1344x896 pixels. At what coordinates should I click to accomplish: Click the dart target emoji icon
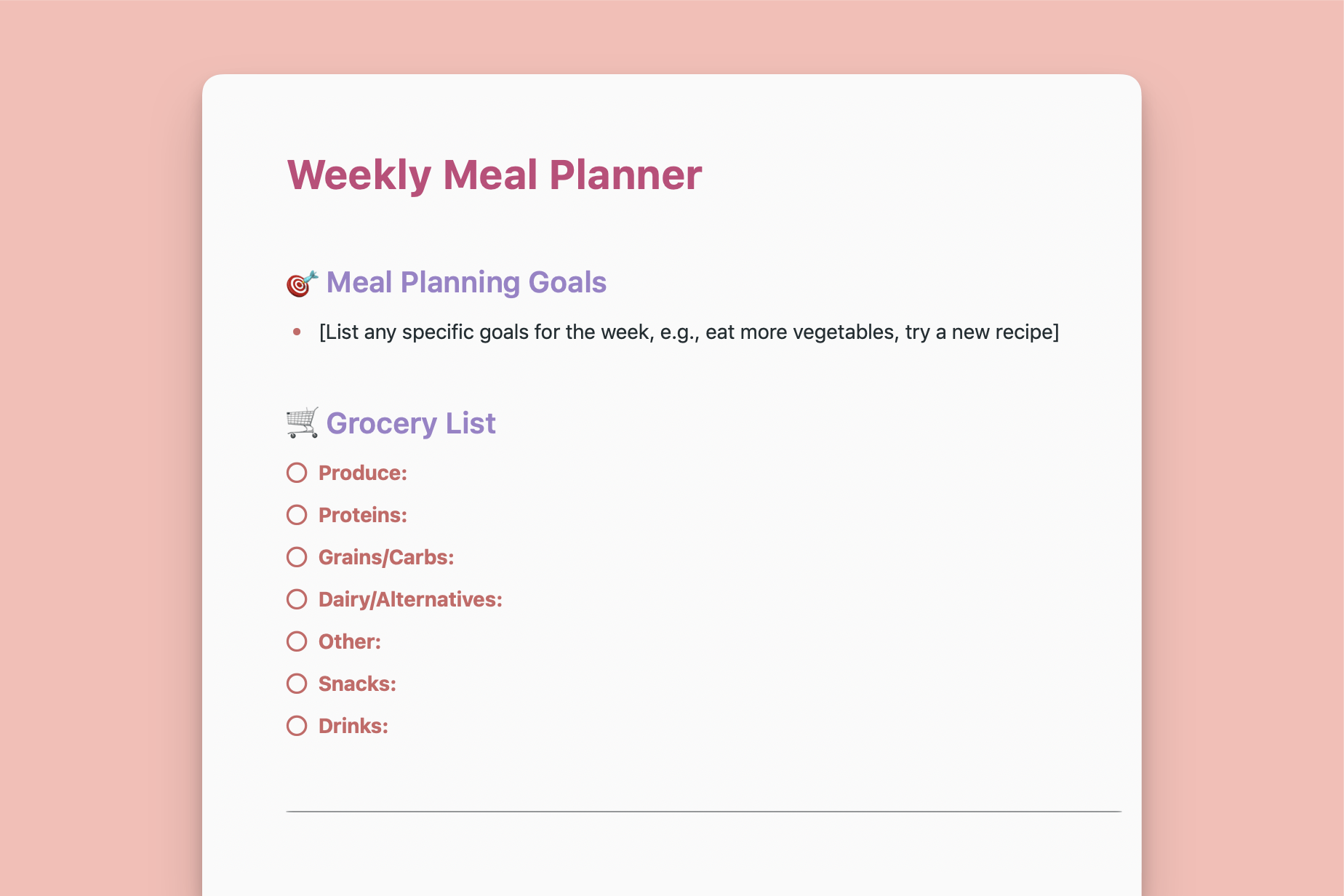302,283
